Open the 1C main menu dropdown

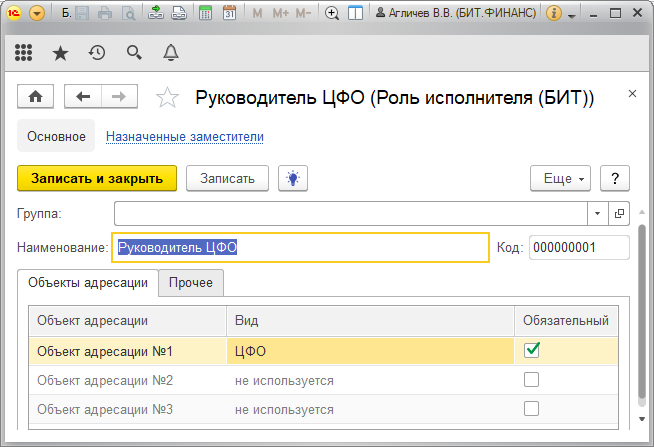pos(37,14)
